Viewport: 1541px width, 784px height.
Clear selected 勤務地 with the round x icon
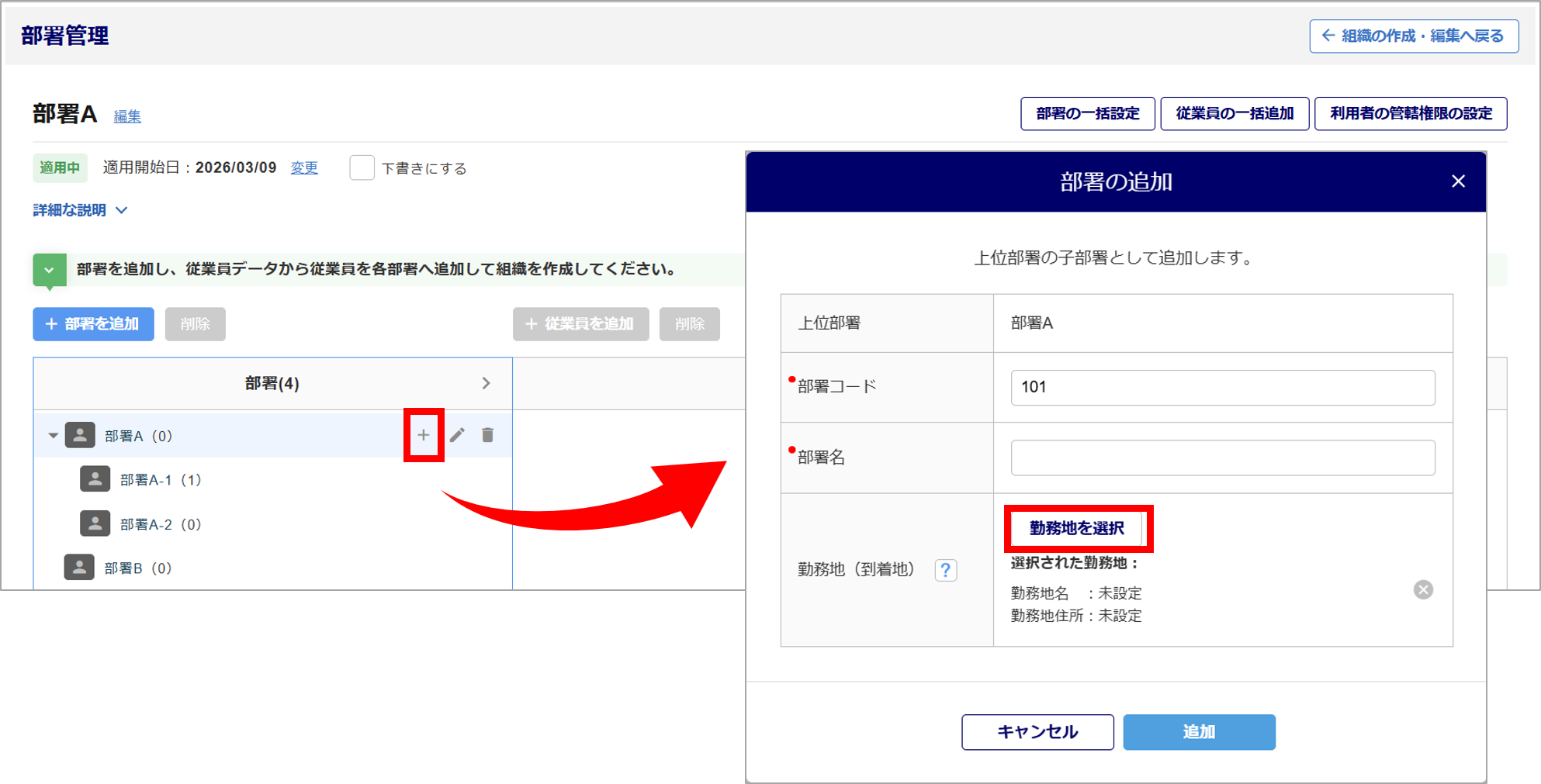[x=1422, y=590]
